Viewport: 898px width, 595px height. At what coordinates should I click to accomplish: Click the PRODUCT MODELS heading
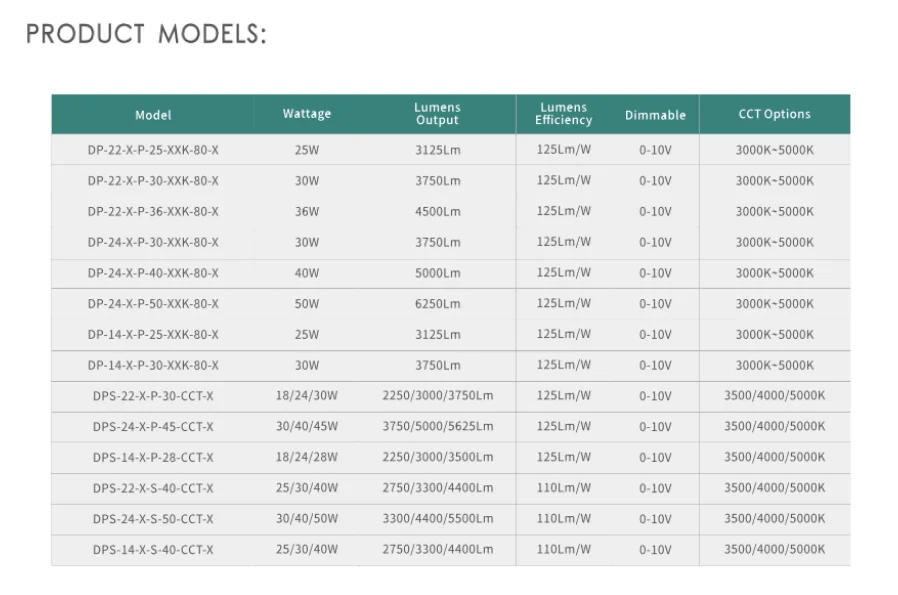tap(146, 34)
